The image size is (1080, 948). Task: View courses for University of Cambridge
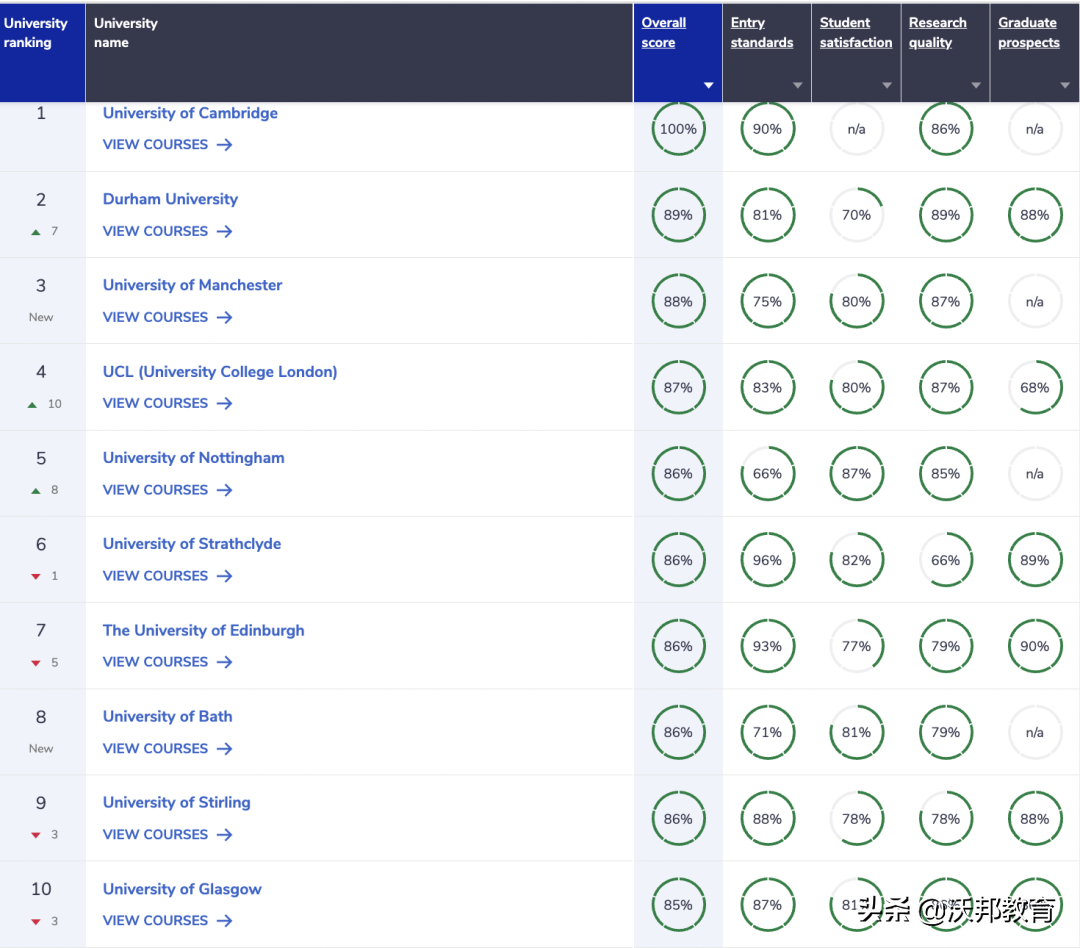(x=167, y=145)
